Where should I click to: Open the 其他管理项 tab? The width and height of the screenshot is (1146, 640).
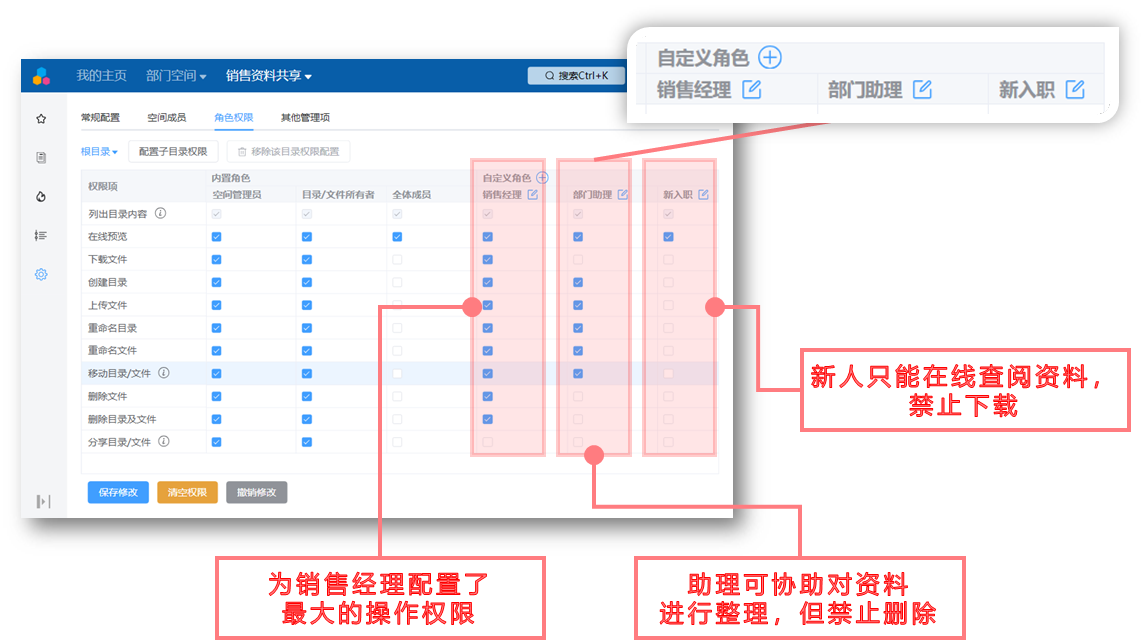306,118
